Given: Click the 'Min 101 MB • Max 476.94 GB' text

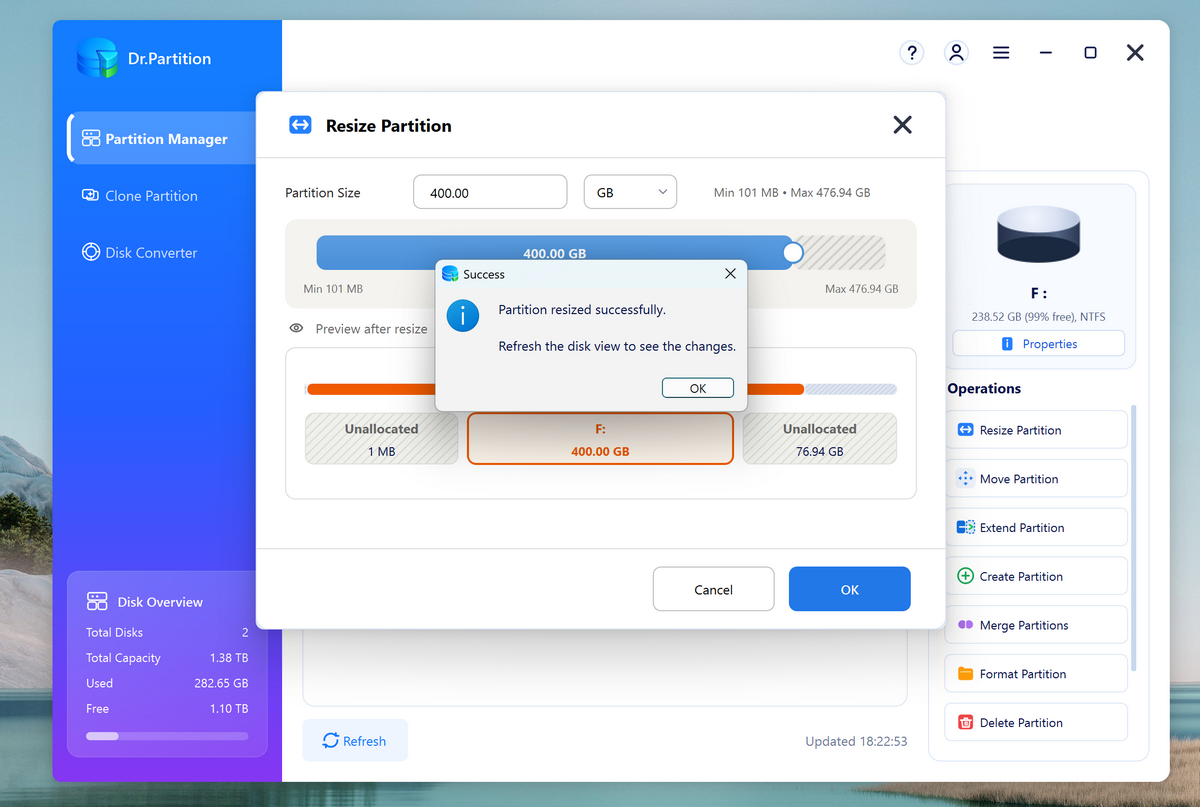Looking at the screenshot, I should [x=792, y=192].
